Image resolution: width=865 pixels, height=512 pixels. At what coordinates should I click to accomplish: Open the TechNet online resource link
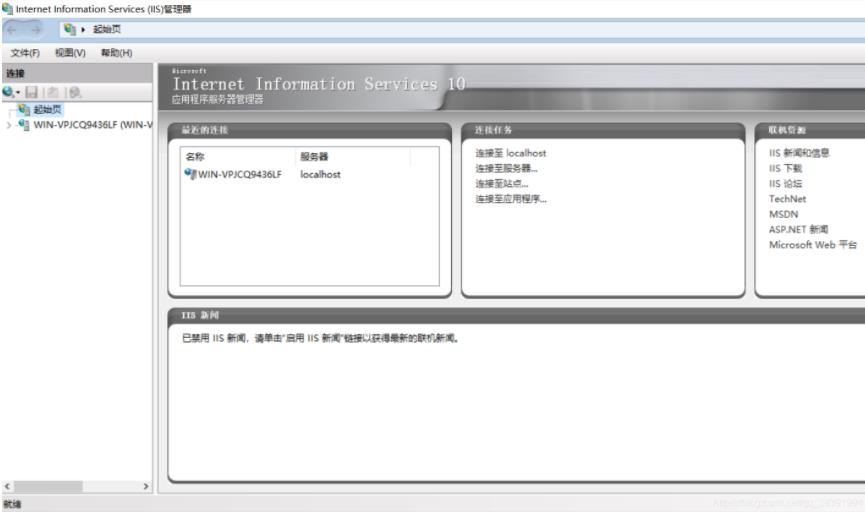tap(787, 199)
